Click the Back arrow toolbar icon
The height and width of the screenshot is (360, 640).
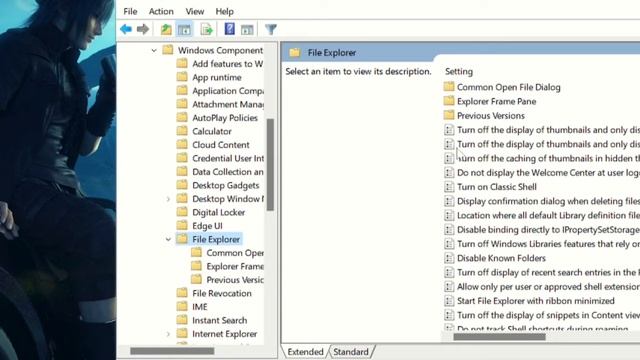coord(126,29)
